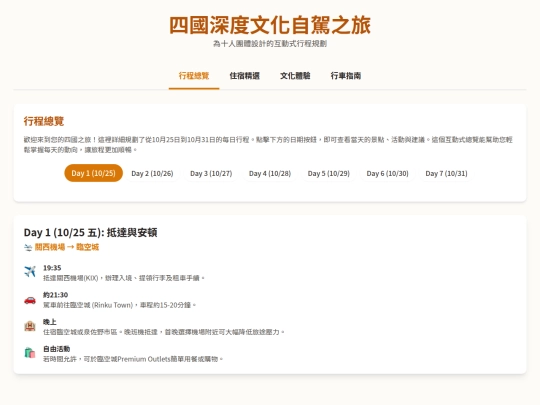Click the Premium Outlets description line
This screenshot has height=405, width=540.
click(133, 359)
